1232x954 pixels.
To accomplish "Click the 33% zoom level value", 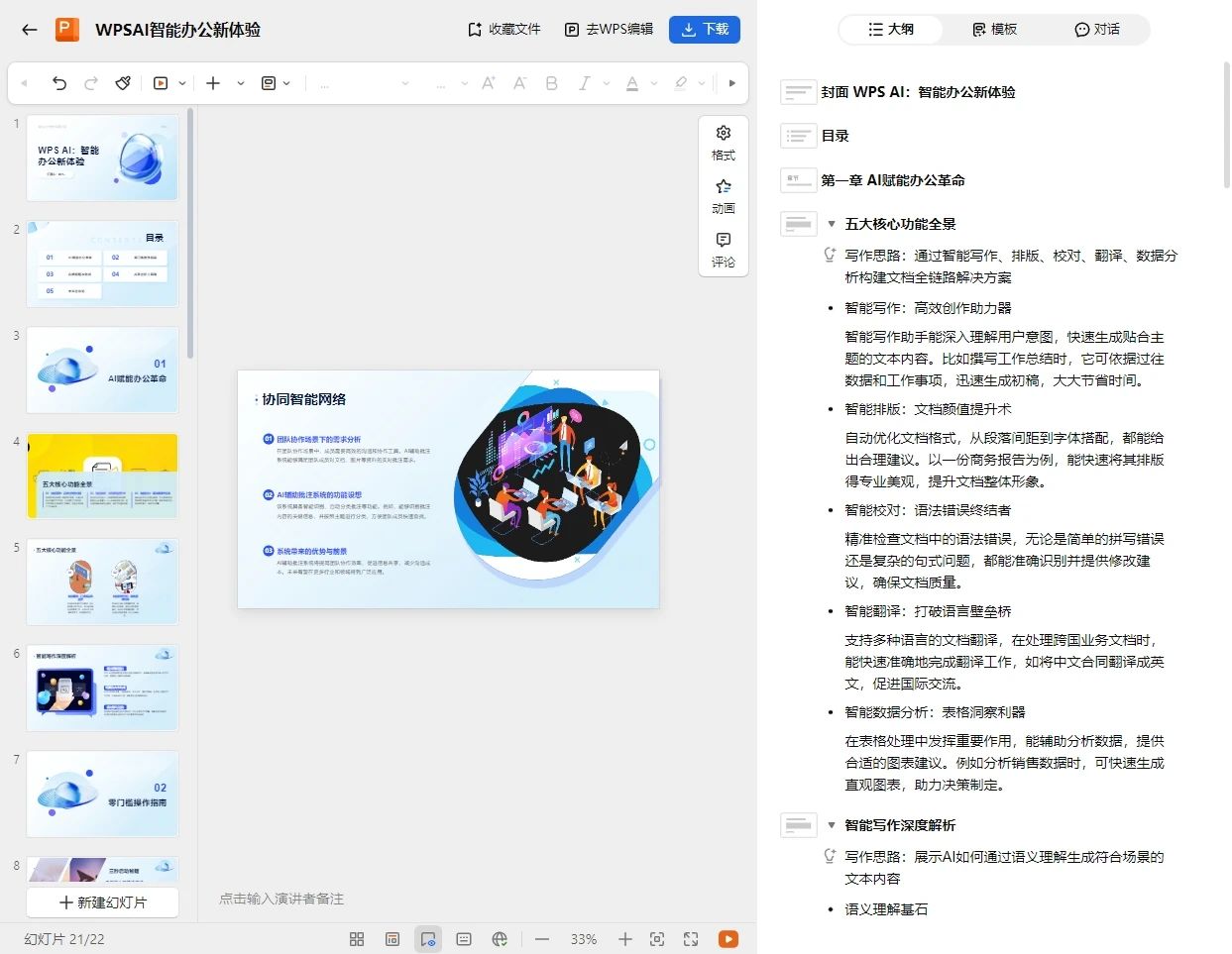I will click(584, 939).
